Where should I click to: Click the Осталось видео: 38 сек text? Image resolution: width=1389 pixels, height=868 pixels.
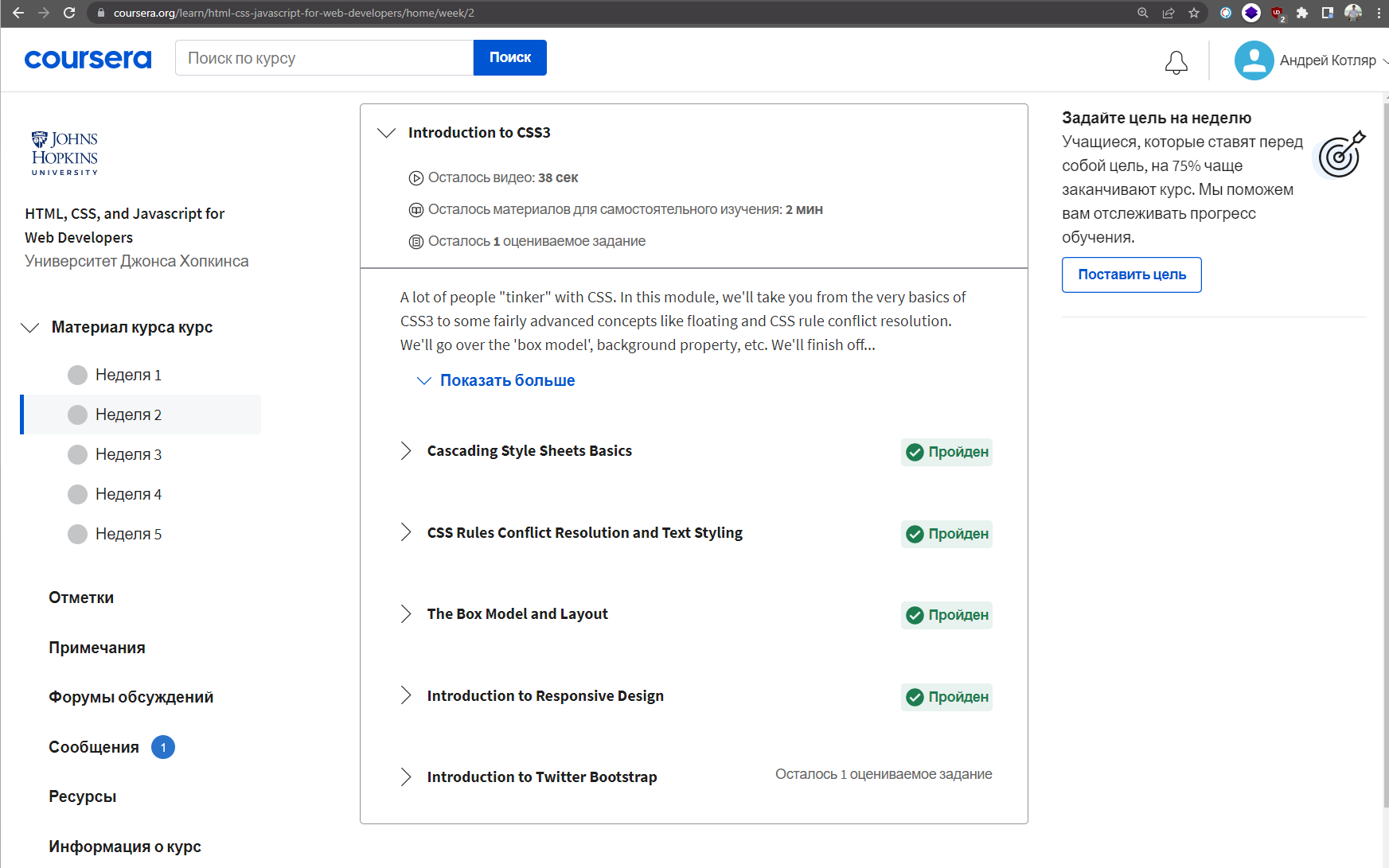coord(503,177)
